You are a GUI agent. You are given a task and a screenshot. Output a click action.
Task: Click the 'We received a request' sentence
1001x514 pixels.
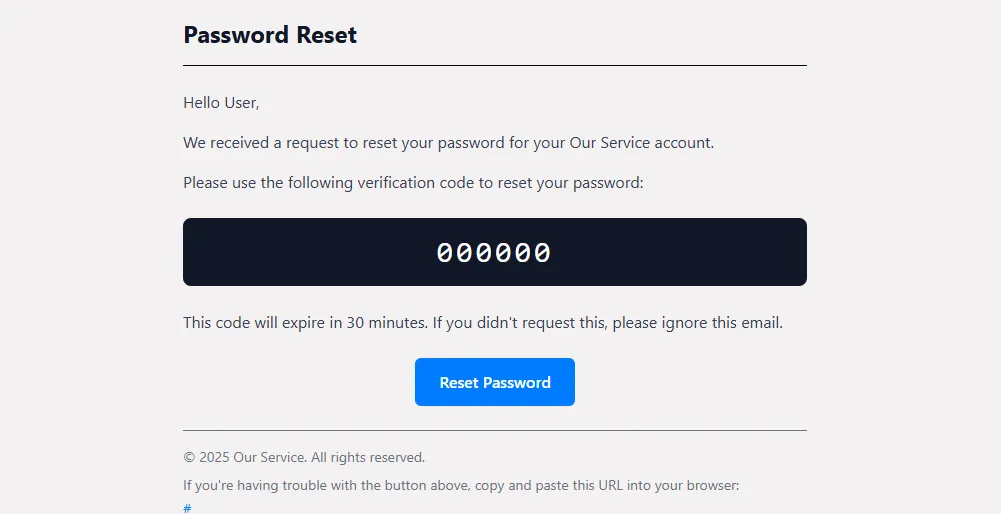(x=448, y=142)
